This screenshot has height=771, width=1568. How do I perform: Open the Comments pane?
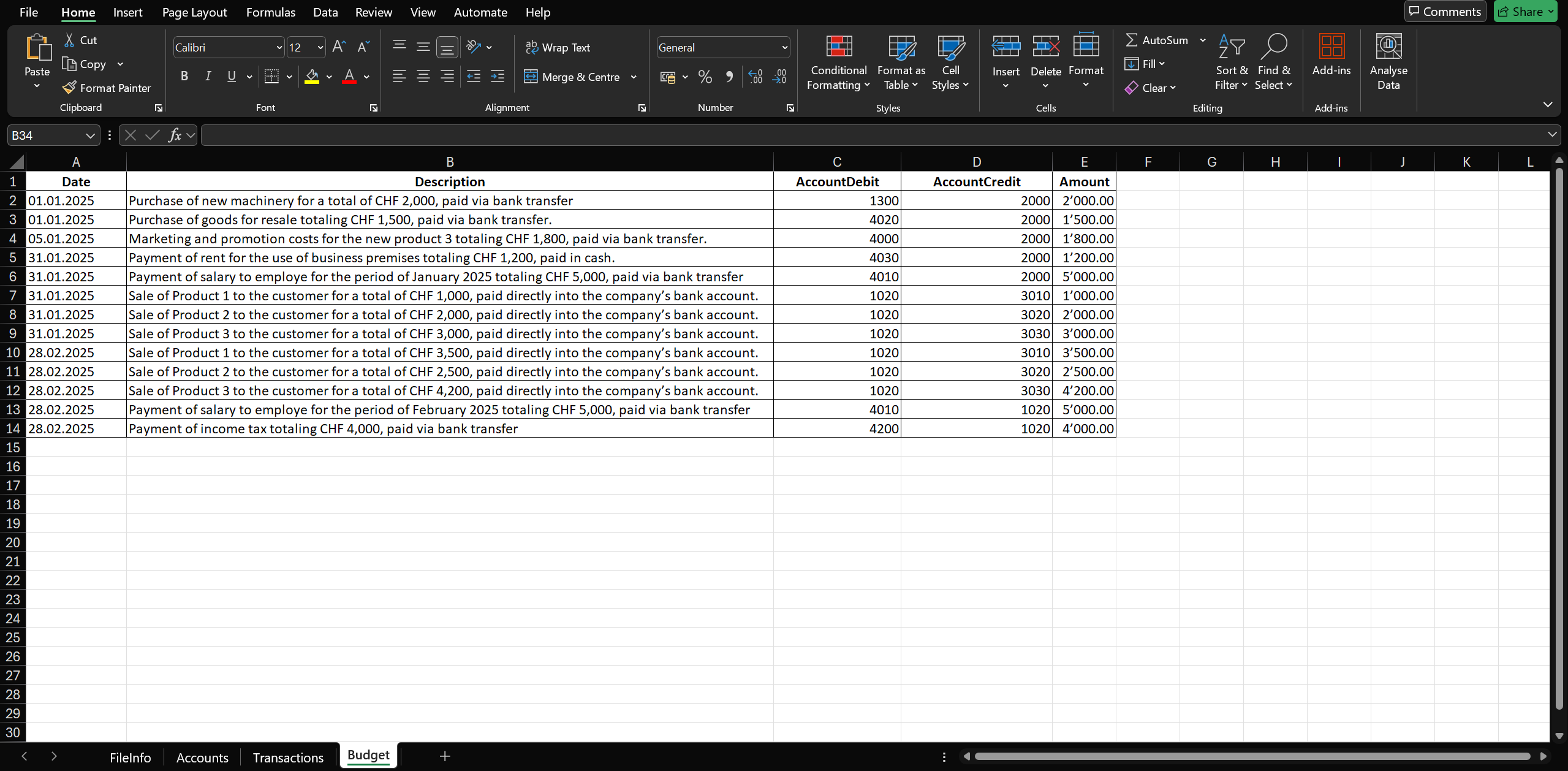pyautogui.click(x=1444, y=12)
